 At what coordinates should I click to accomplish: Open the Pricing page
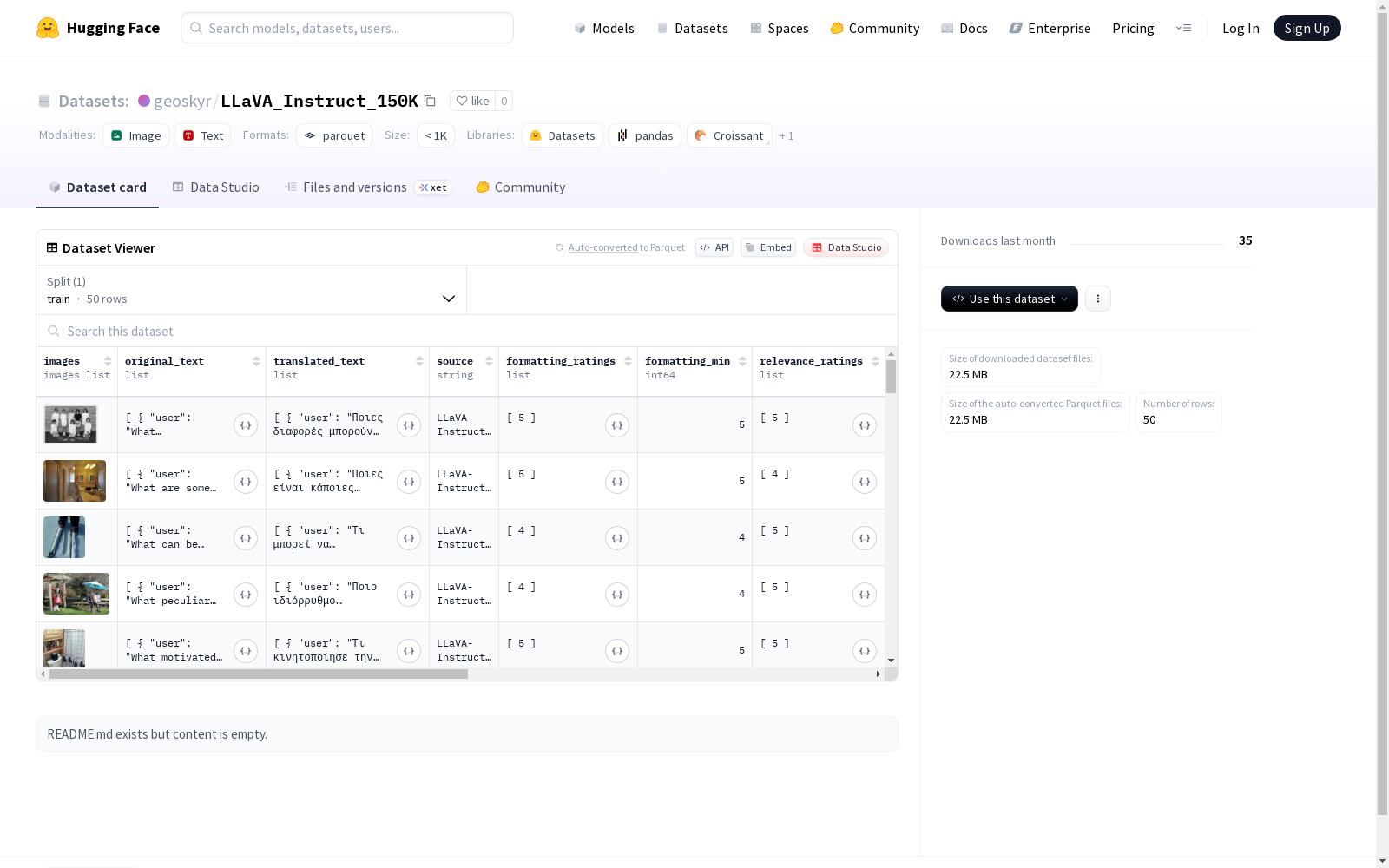[1133, 28]
